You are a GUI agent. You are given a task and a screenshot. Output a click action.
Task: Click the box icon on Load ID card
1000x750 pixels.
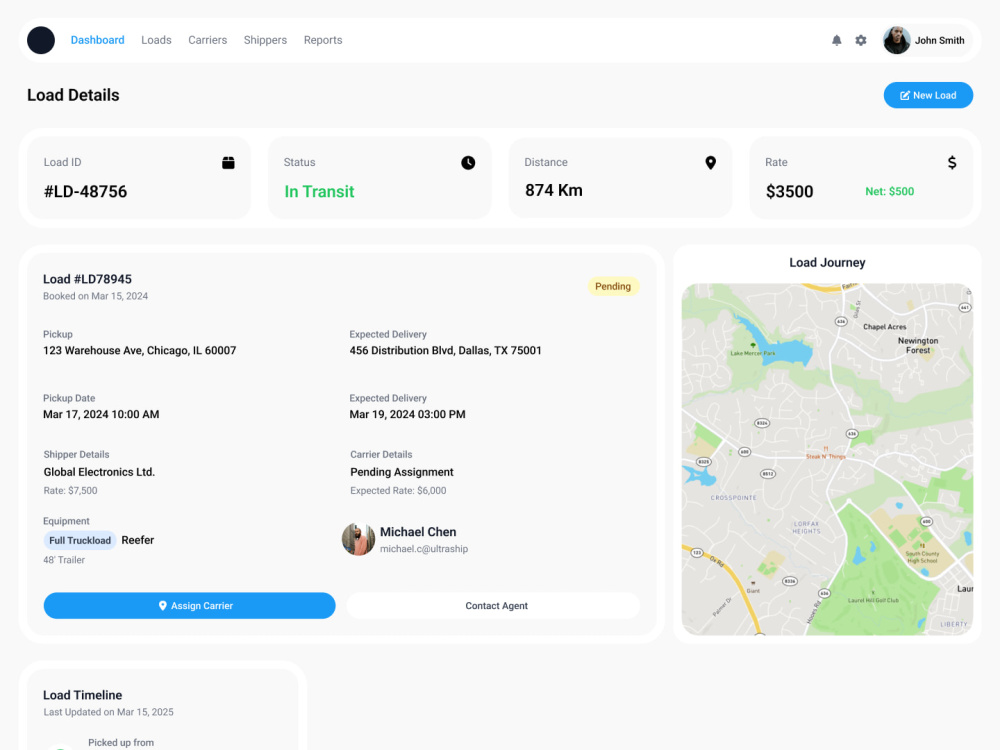228,163
